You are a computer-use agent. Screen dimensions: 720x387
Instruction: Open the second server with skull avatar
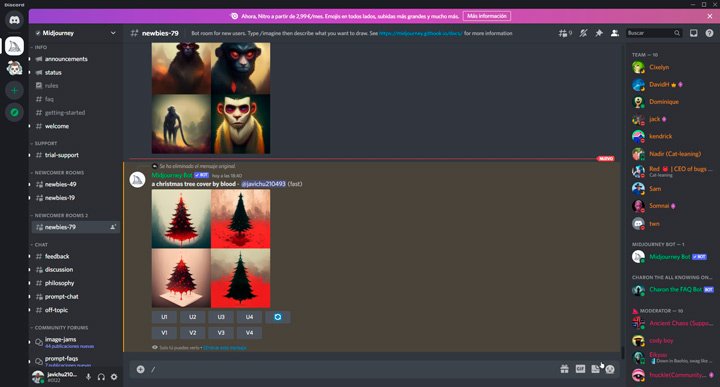(x=14, y=68)
